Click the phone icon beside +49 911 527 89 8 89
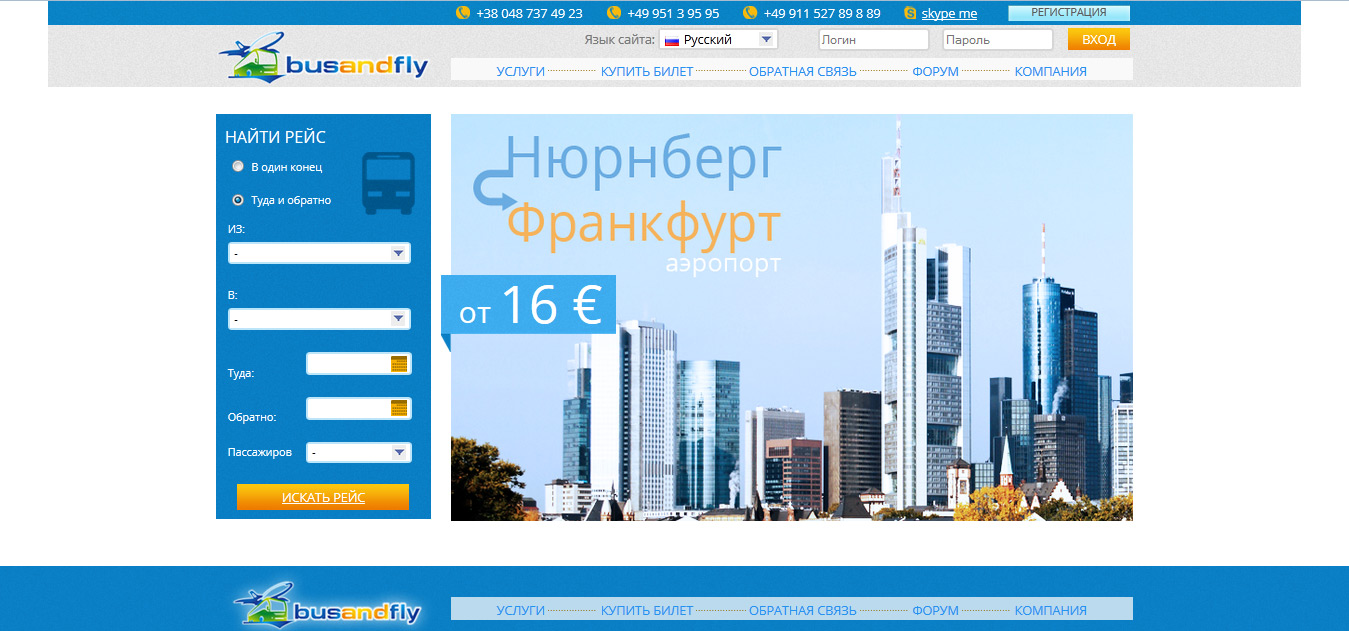The width and height of the screenshot is (1349, 631). tap(750, 13)
